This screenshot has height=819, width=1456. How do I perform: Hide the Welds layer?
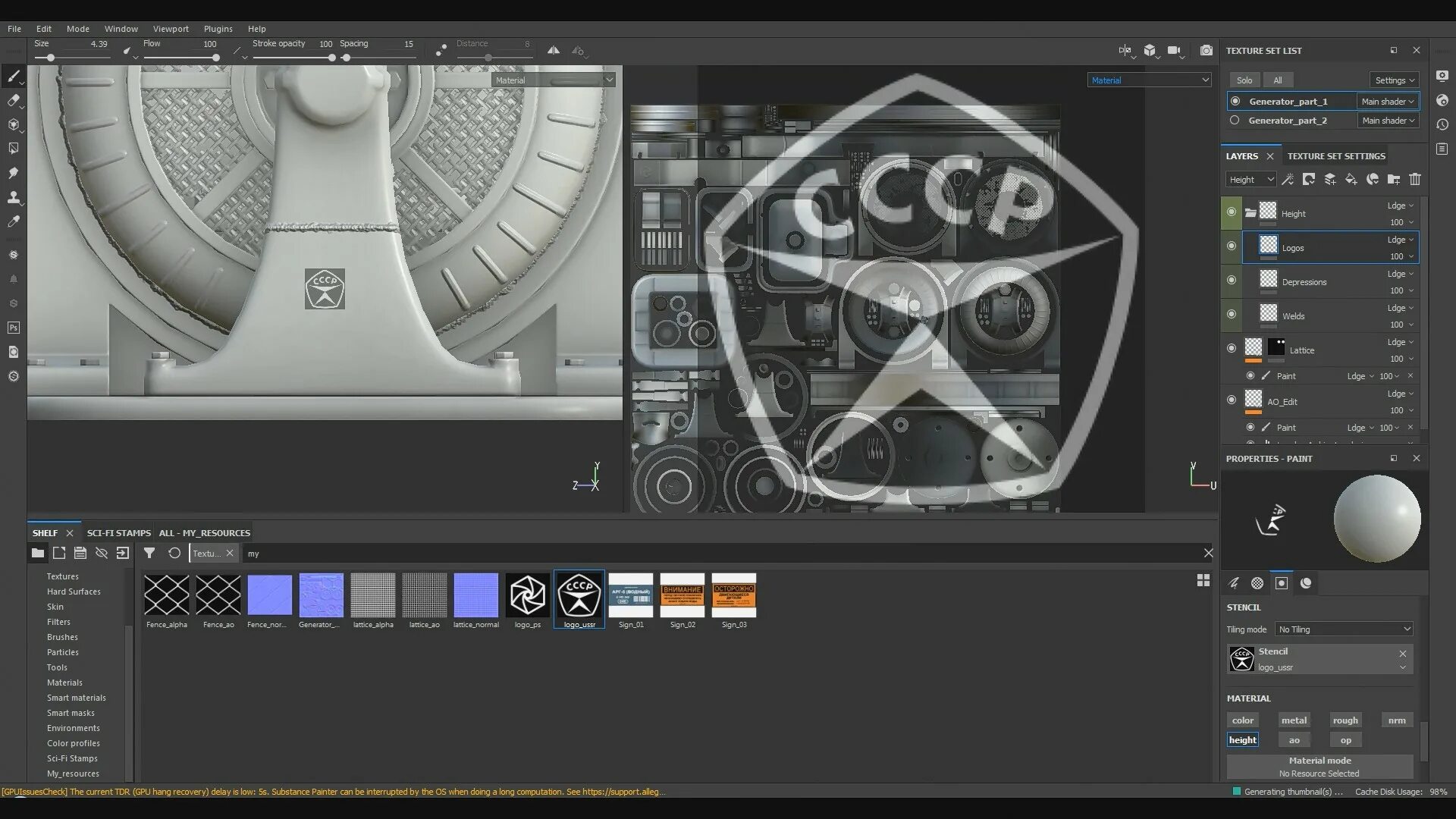pos(1232,315)
